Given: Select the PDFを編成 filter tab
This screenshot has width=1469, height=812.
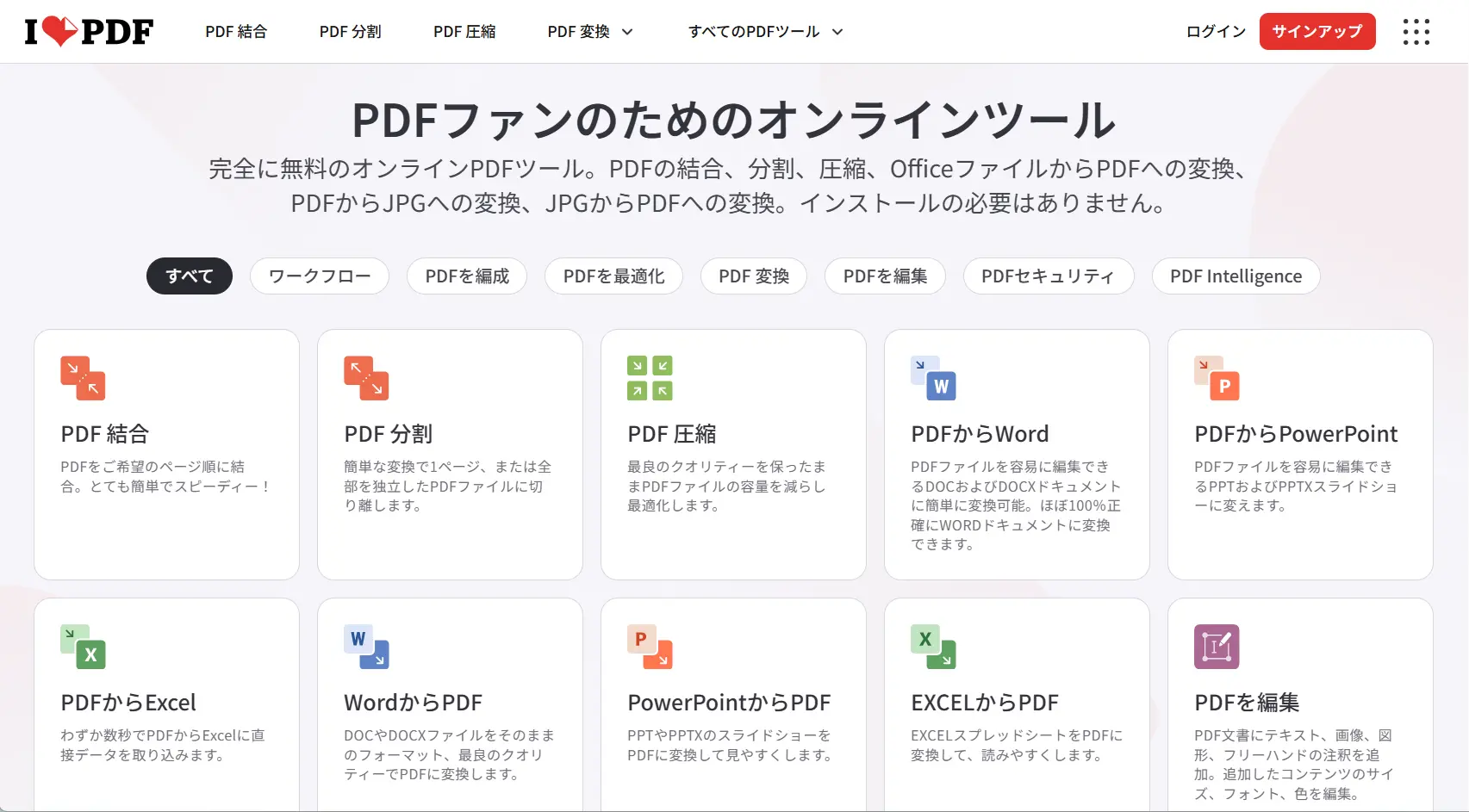Looking at the screenshot, I should [467, 276].
